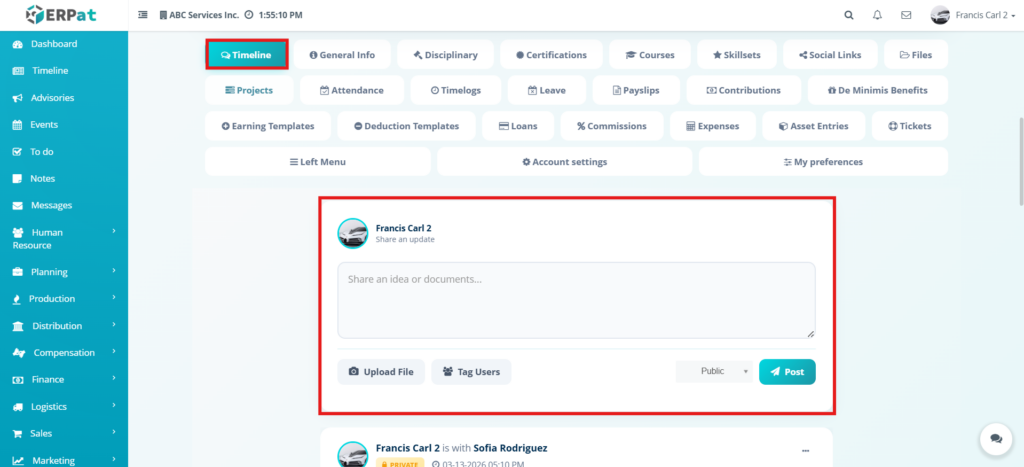This screenshot has height=467, width=1024.
Task: Open the Loans tab
Action: coord(518,126)
